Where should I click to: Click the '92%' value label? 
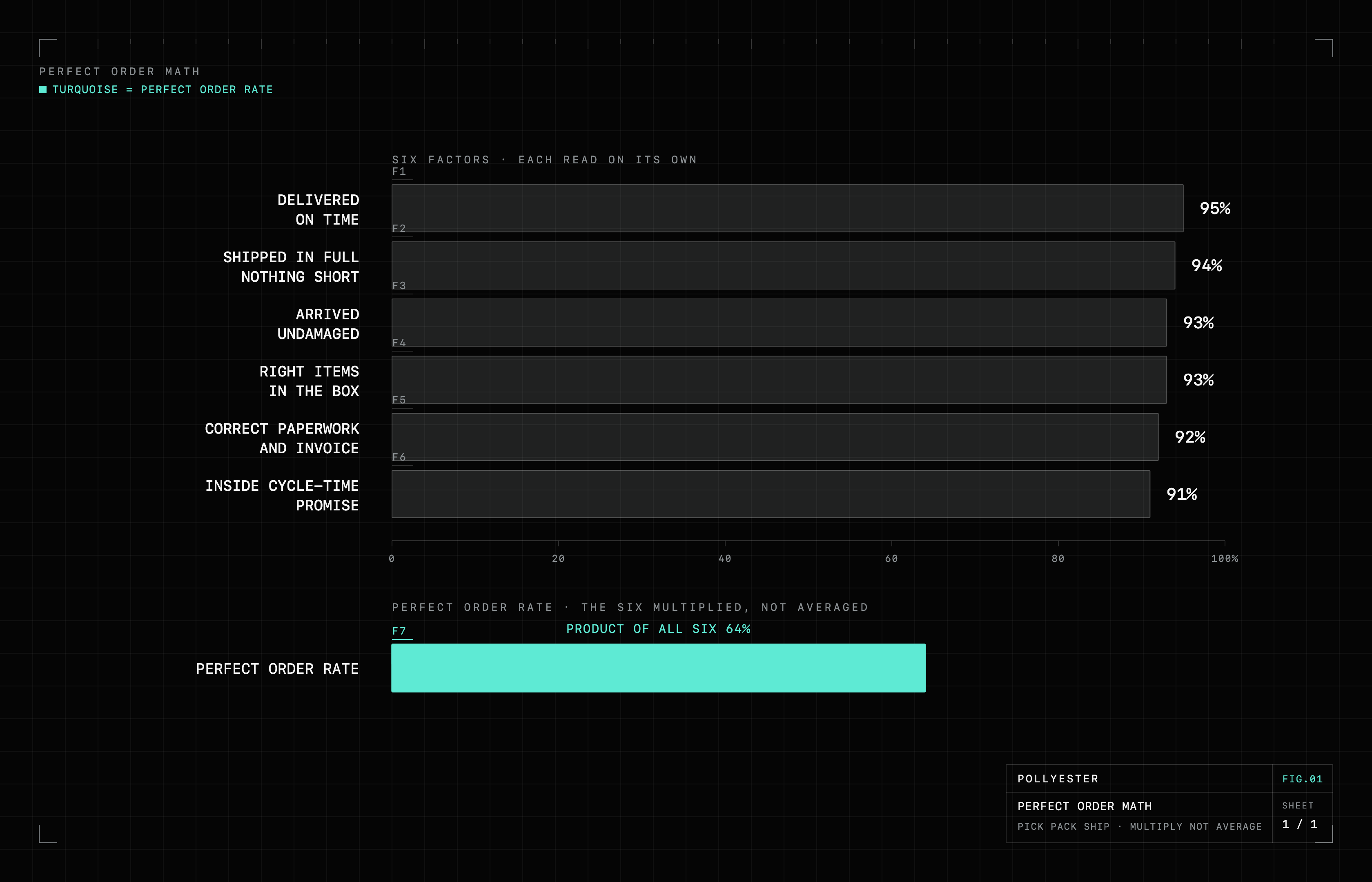1190,437
